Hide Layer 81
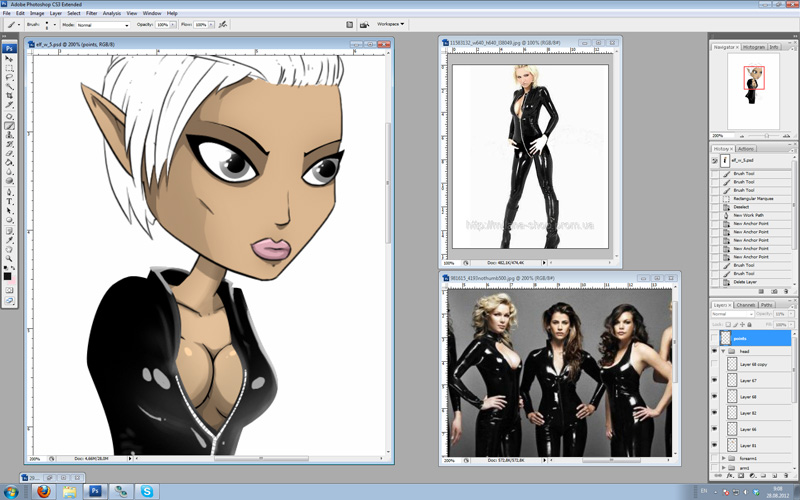 pos(714,445)
